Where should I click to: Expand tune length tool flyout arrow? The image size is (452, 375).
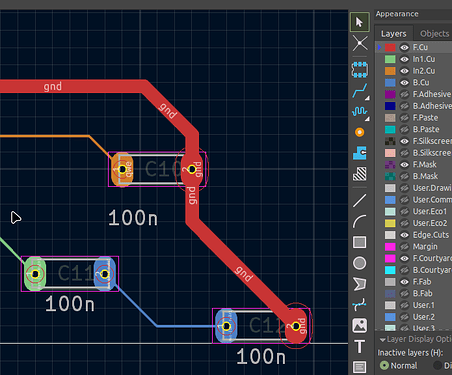coord(367,119)
